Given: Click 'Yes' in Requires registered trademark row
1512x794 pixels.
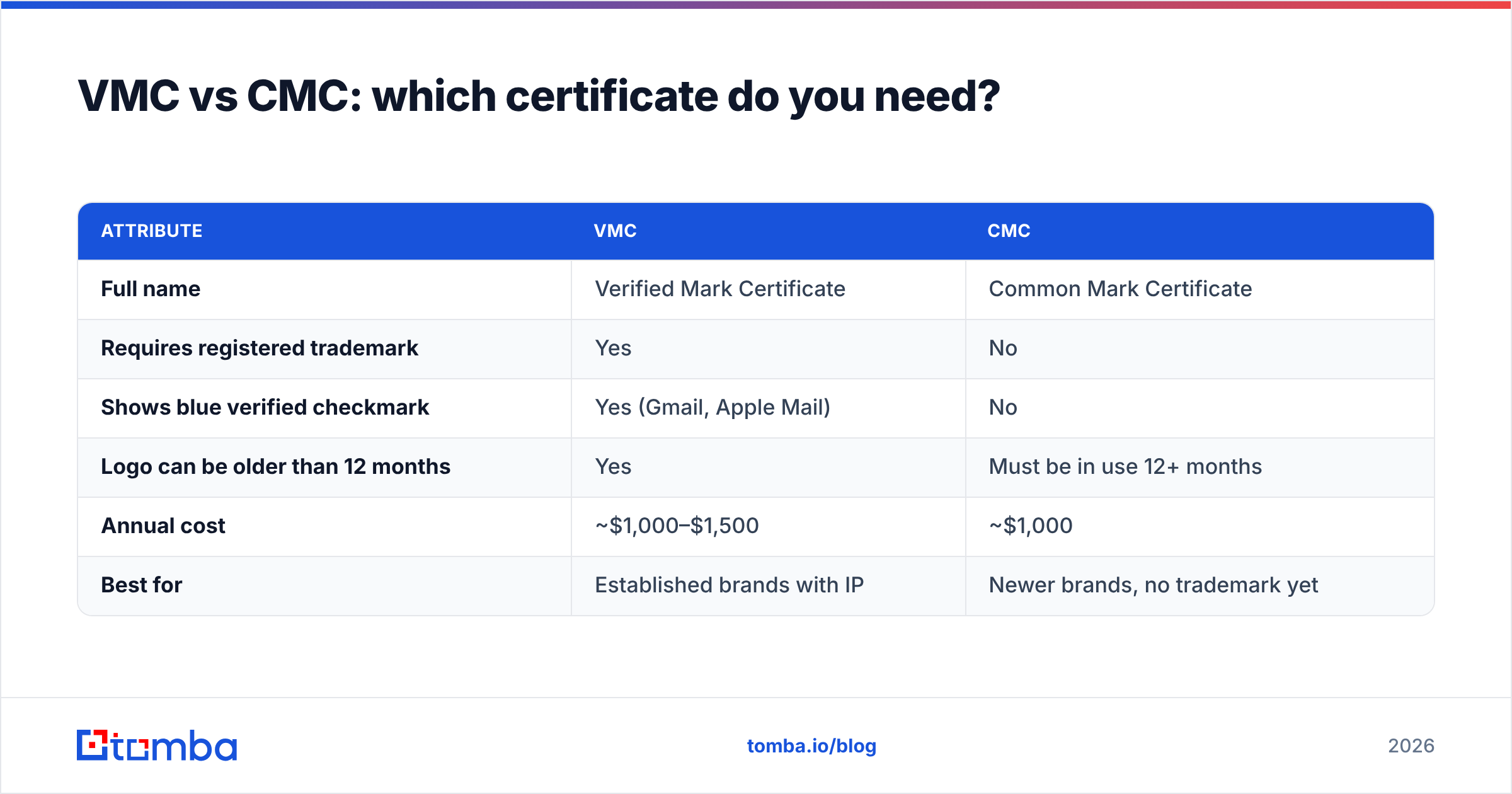Looking at the screenshot, I should (613, 348).
